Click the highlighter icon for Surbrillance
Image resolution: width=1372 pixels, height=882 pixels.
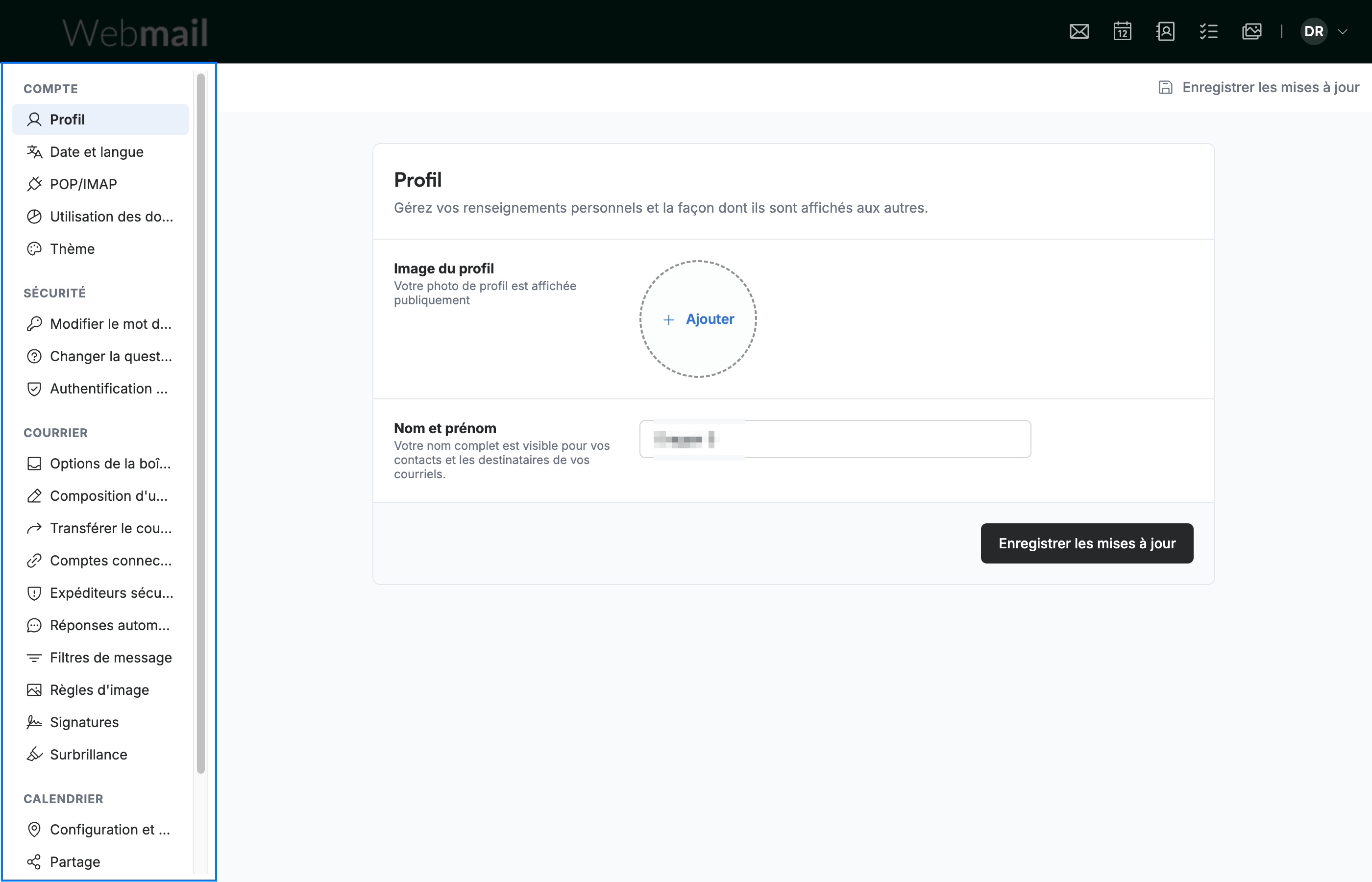[34, 754]
